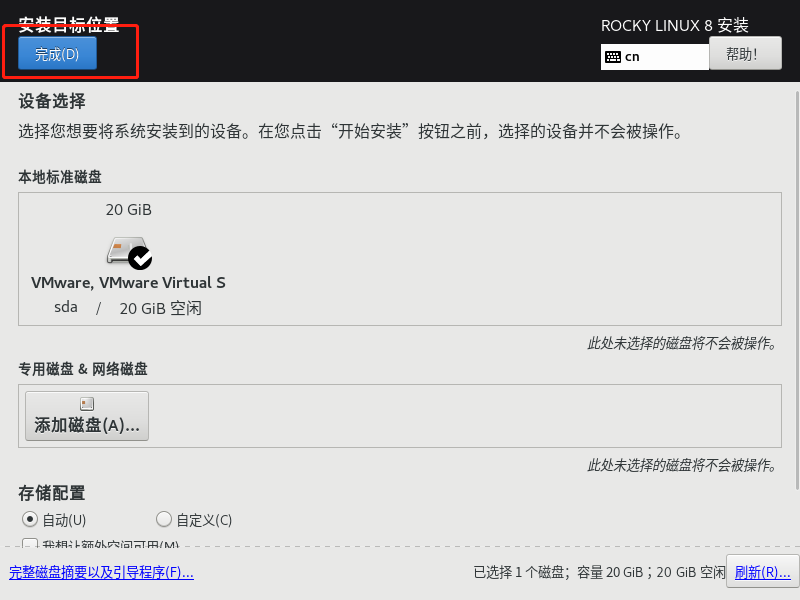Click the blue 完成(D) button
The image size is (800, 600).
(57, 53)
